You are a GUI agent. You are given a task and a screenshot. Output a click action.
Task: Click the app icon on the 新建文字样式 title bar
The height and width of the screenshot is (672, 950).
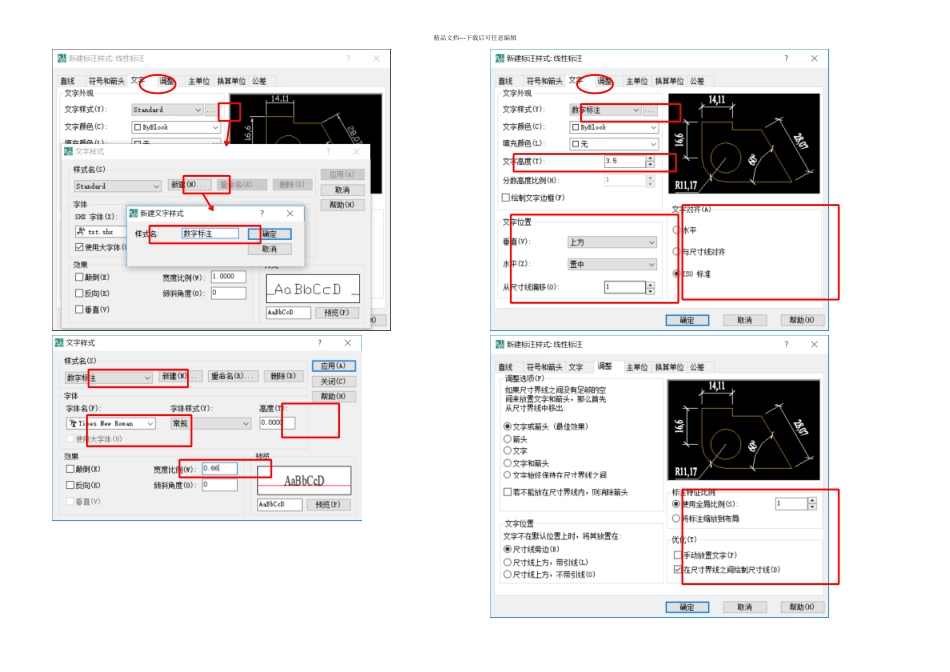point(133,213)
